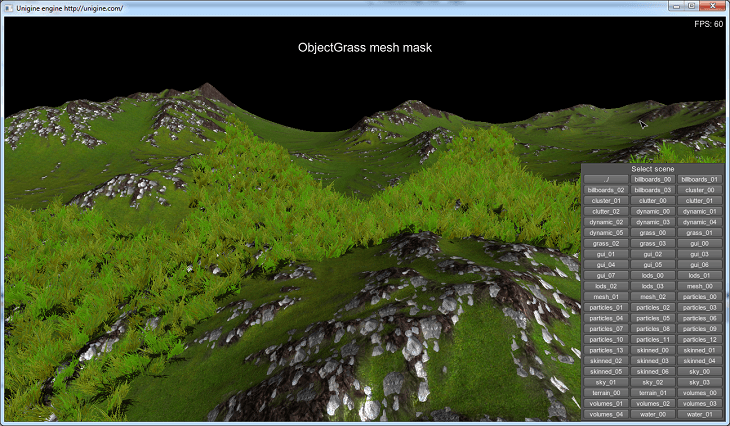Load the volumes_02 scene

coord(653,403)
